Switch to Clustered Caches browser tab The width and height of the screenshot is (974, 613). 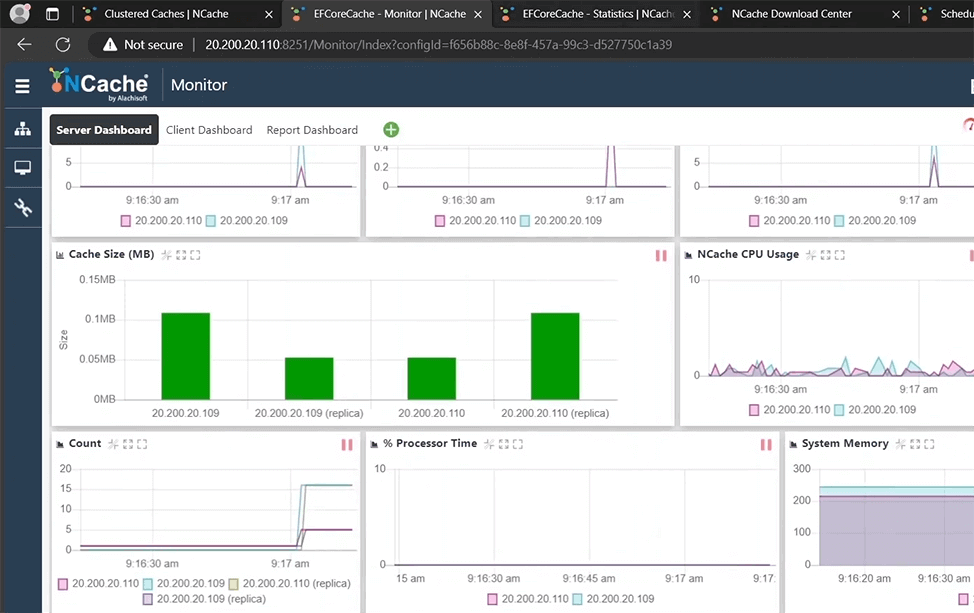pos(166,14)
